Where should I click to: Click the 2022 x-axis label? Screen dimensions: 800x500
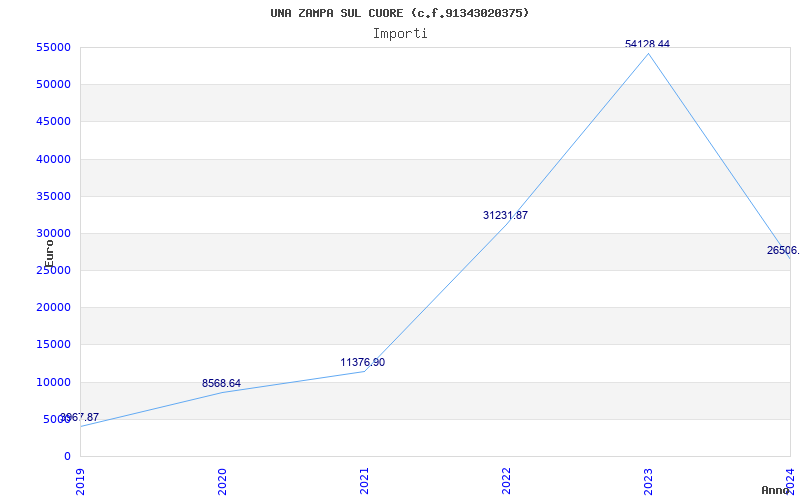point(506,481)
